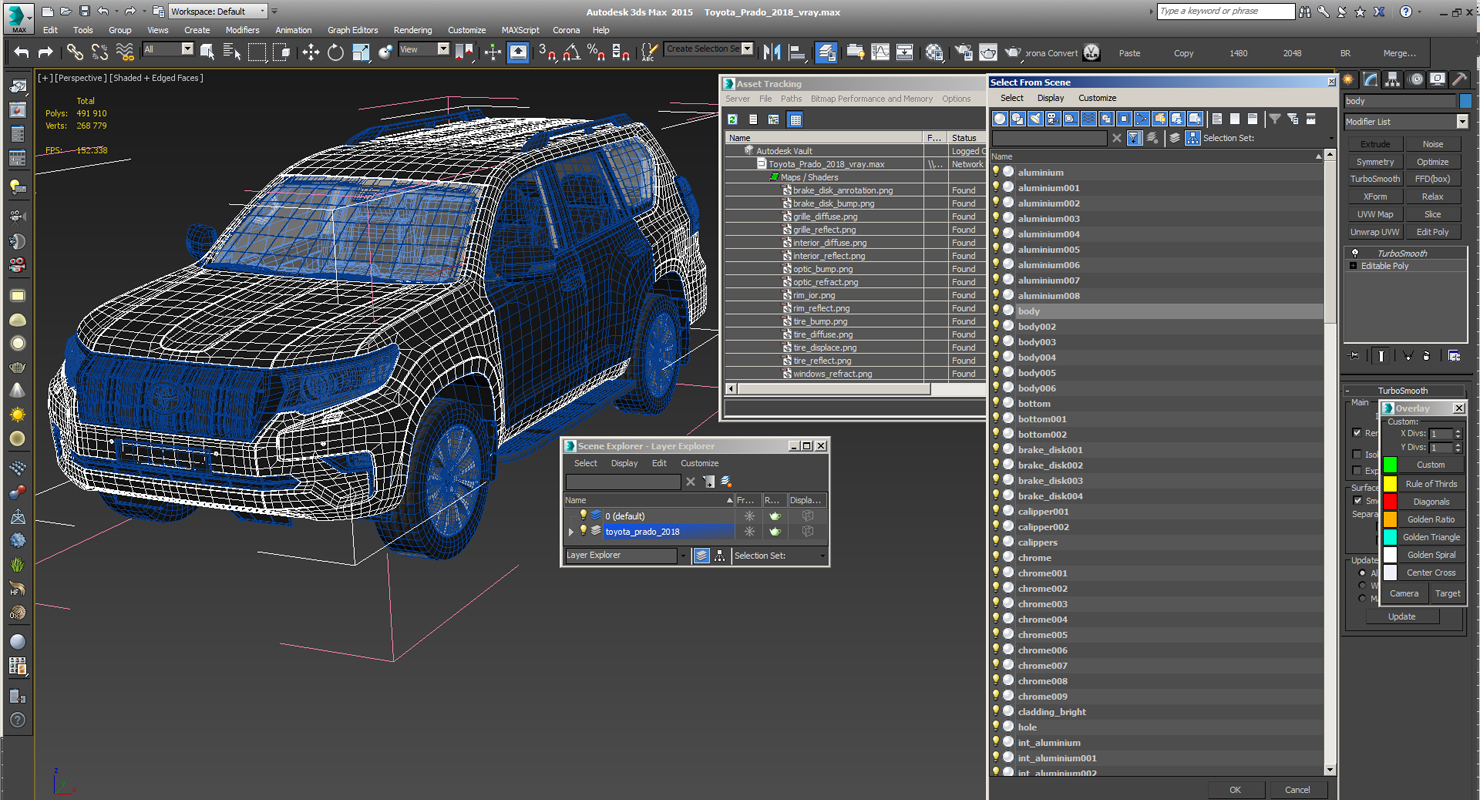The height and width of the screenshot is (800, 1480).
Task: Select brake_disk_bump.png in Asset Tracking
Action: [x=834, y=203]
